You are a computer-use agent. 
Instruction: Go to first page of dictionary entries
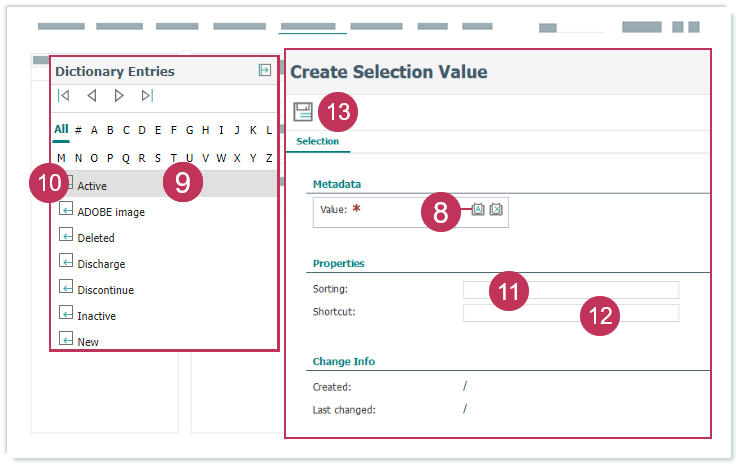point(64,96)
